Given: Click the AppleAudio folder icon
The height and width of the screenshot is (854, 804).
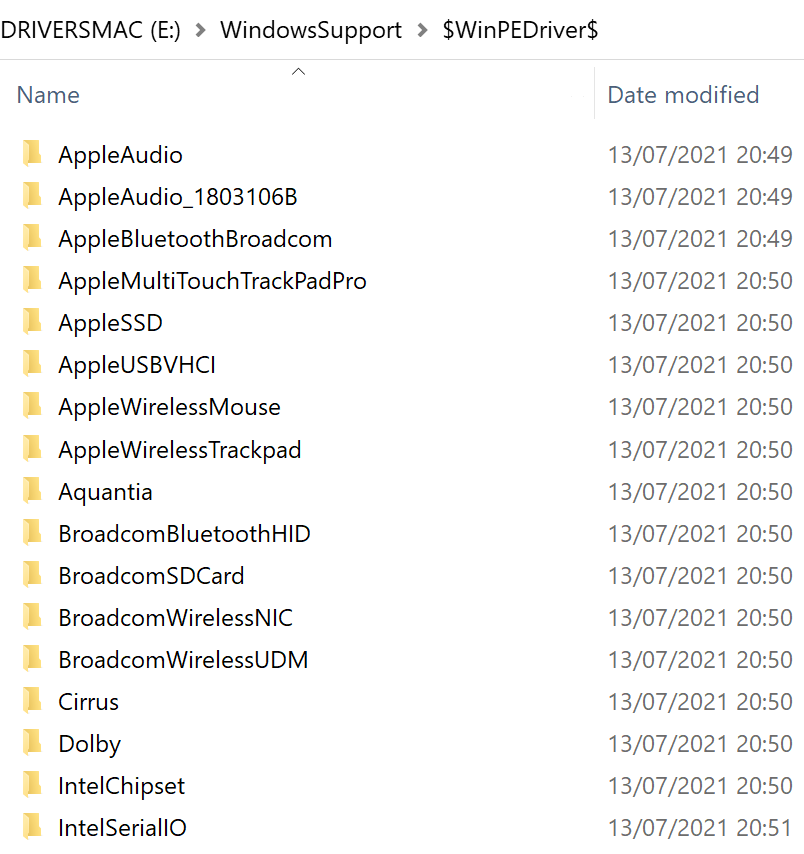Looking at the screenshot, I should [x=32, y=153].
